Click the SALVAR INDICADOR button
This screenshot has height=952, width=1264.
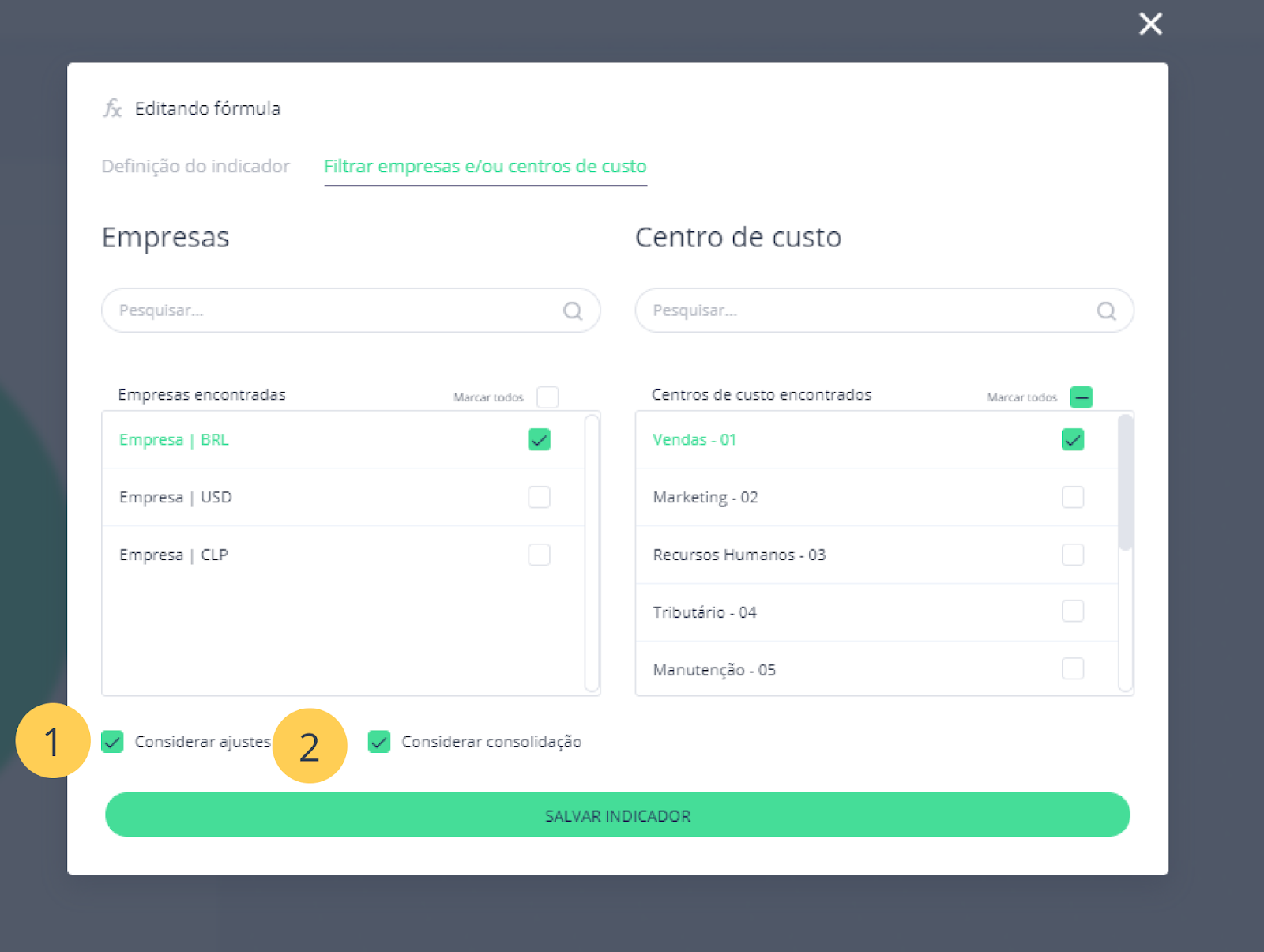tap(618, 815)
